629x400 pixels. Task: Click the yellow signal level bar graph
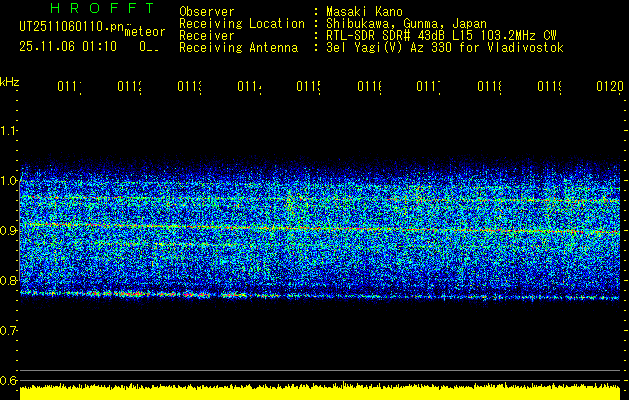pos(320,392)
